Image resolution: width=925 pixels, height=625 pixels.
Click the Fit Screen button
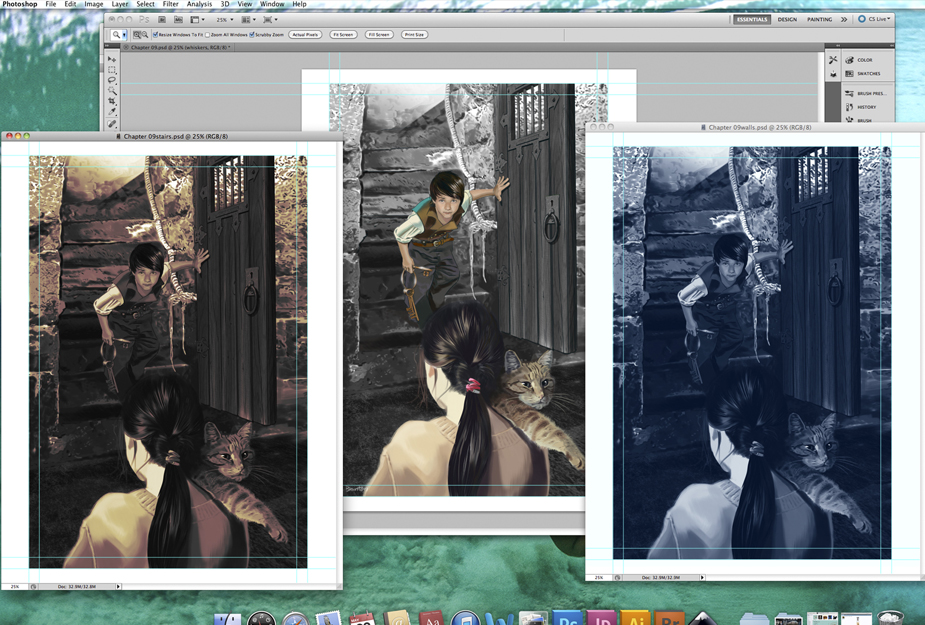[x=343, y=35]
